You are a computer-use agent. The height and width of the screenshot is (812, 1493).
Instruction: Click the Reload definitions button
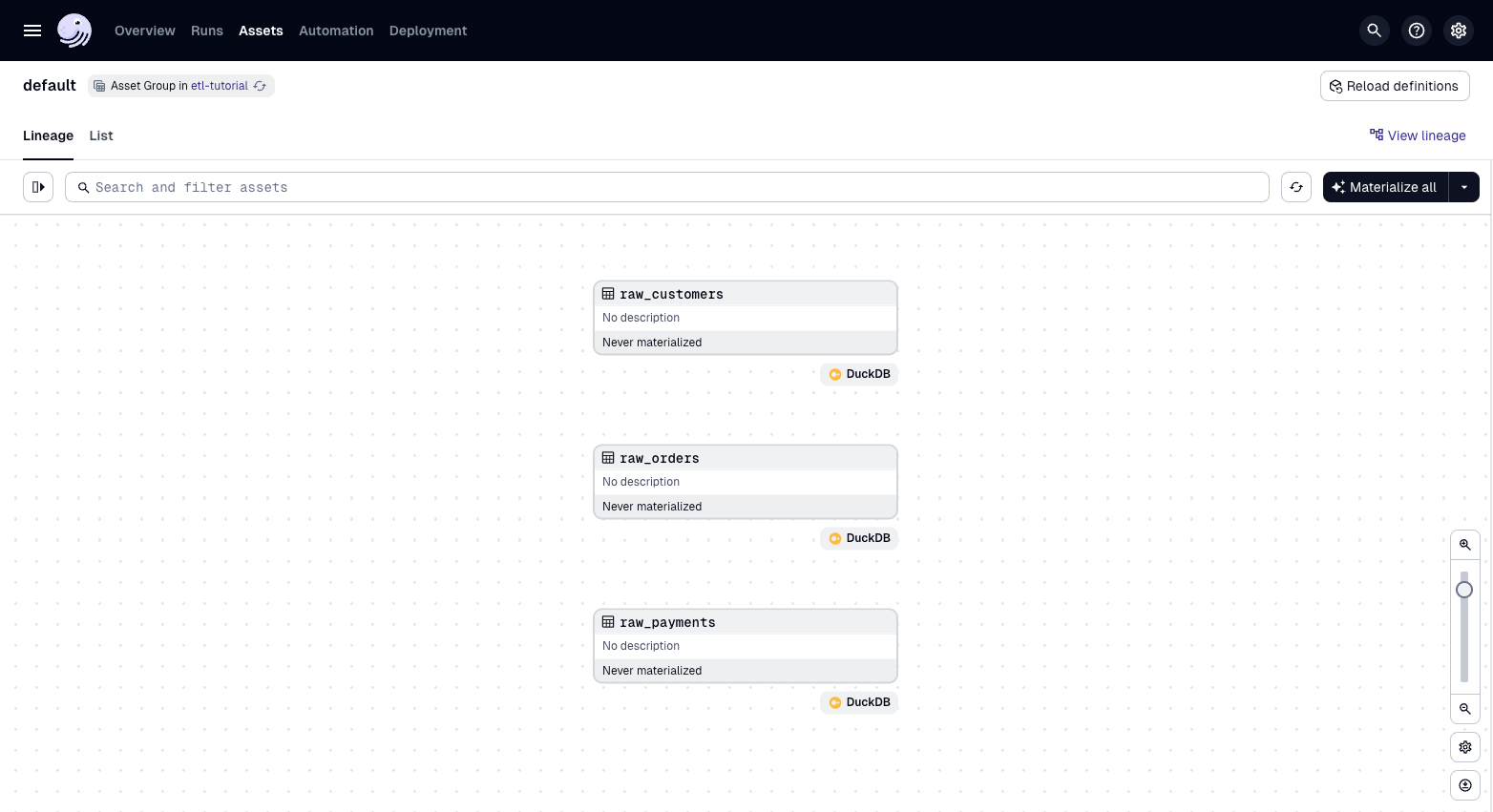click(x=1394, y=86)
